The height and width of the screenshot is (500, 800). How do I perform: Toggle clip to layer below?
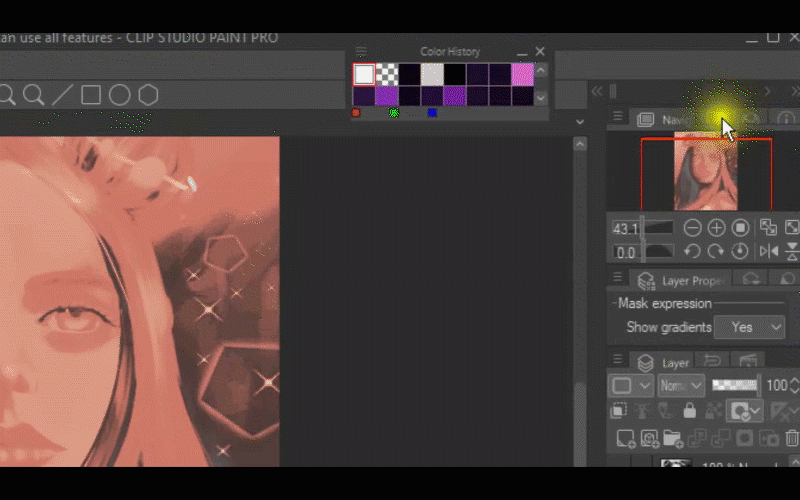tap(618, 410)
